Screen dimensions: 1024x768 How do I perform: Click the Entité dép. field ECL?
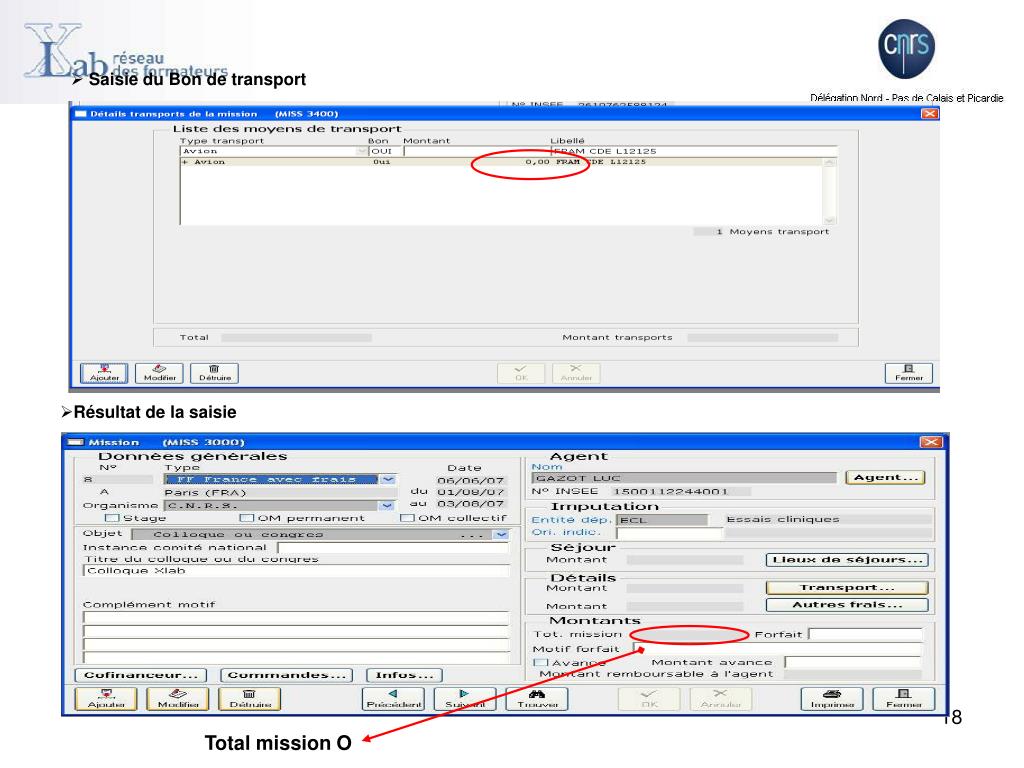(x=662, y=520)
